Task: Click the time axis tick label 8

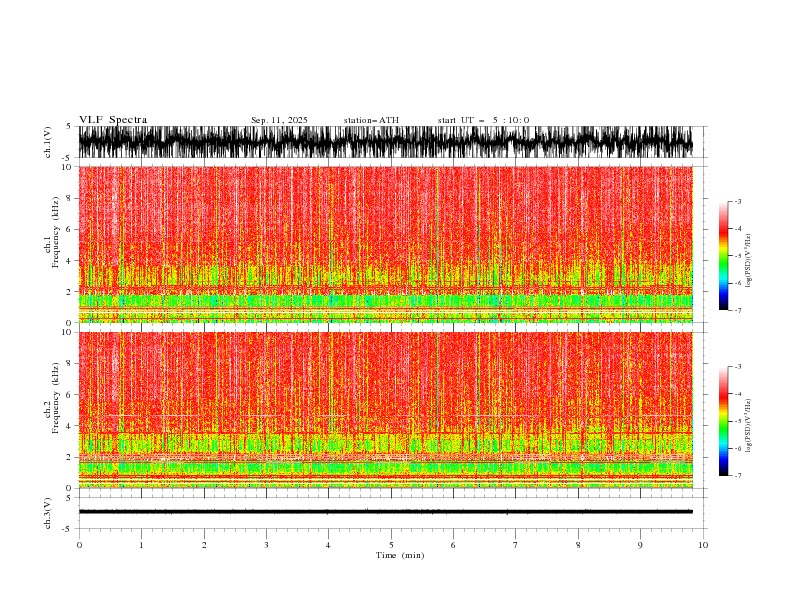Action: 578,545
